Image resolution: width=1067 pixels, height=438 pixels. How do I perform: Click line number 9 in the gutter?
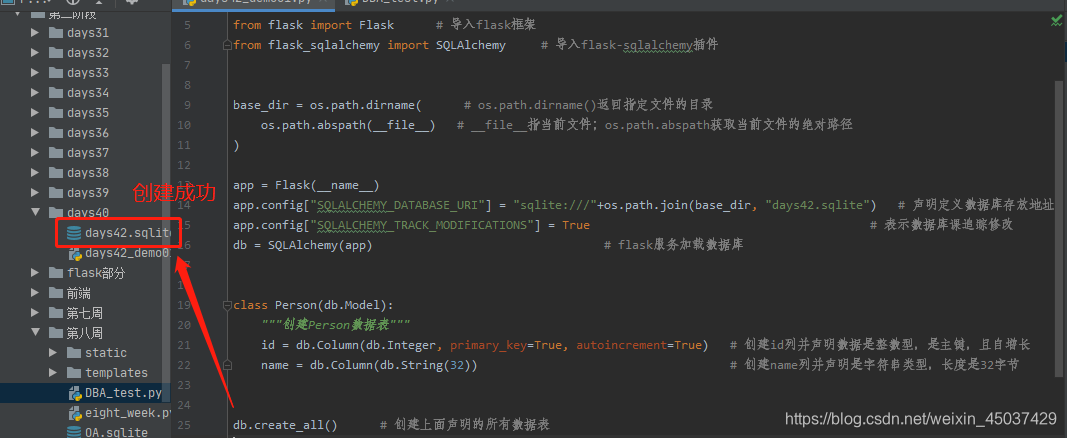pos(188,105)
